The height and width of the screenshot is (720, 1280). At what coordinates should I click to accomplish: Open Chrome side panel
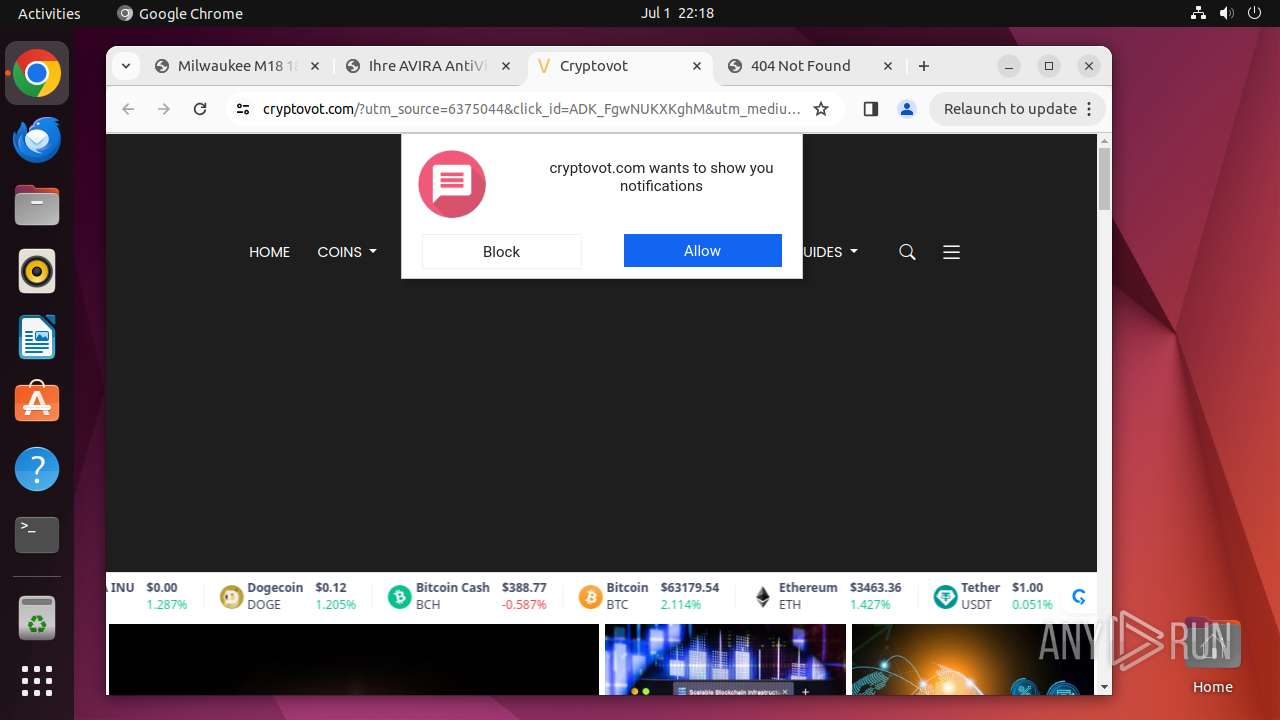click(870, 109)
